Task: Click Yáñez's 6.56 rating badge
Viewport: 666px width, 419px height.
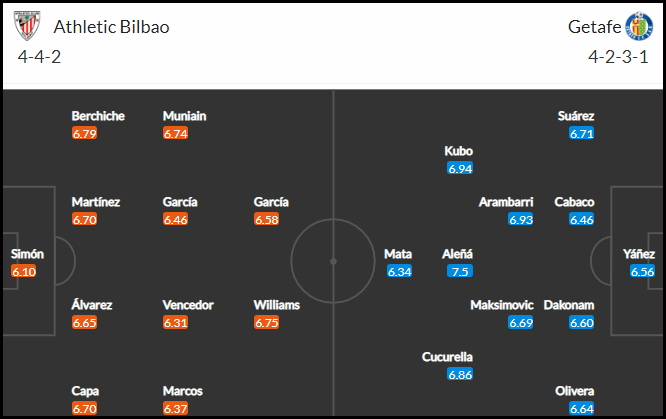Action: 642,272
